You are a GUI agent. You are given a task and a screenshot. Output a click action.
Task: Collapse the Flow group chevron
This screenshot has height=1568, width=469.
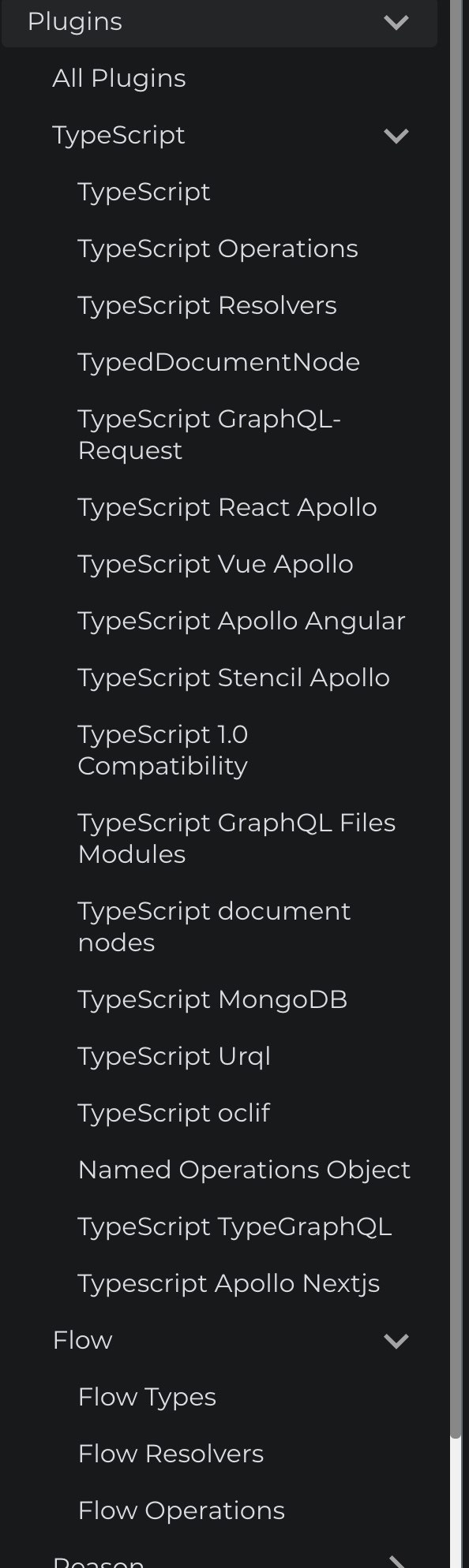tap(396, 1341)
